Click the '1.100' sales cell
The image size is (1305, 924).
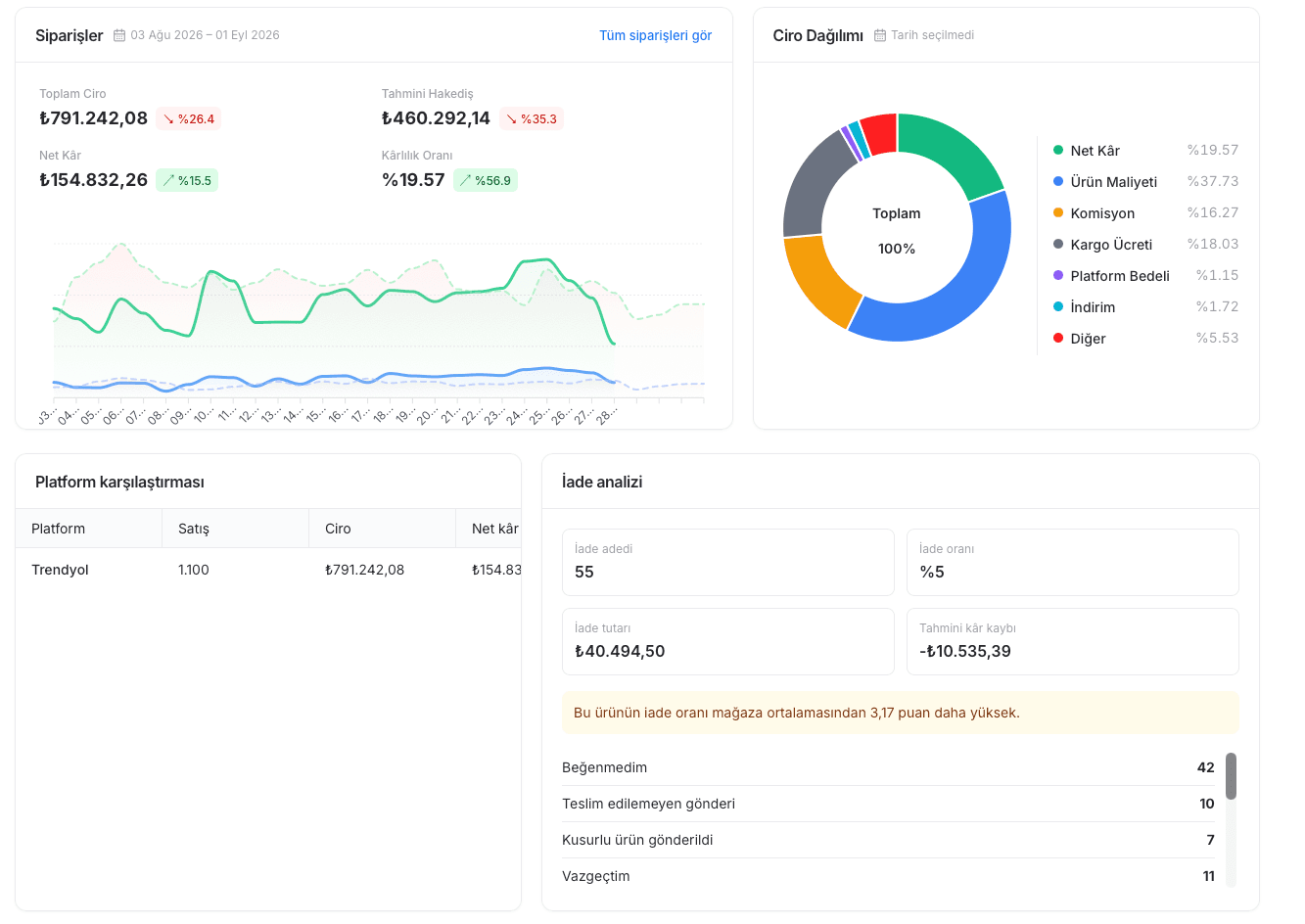click(194, 570)
